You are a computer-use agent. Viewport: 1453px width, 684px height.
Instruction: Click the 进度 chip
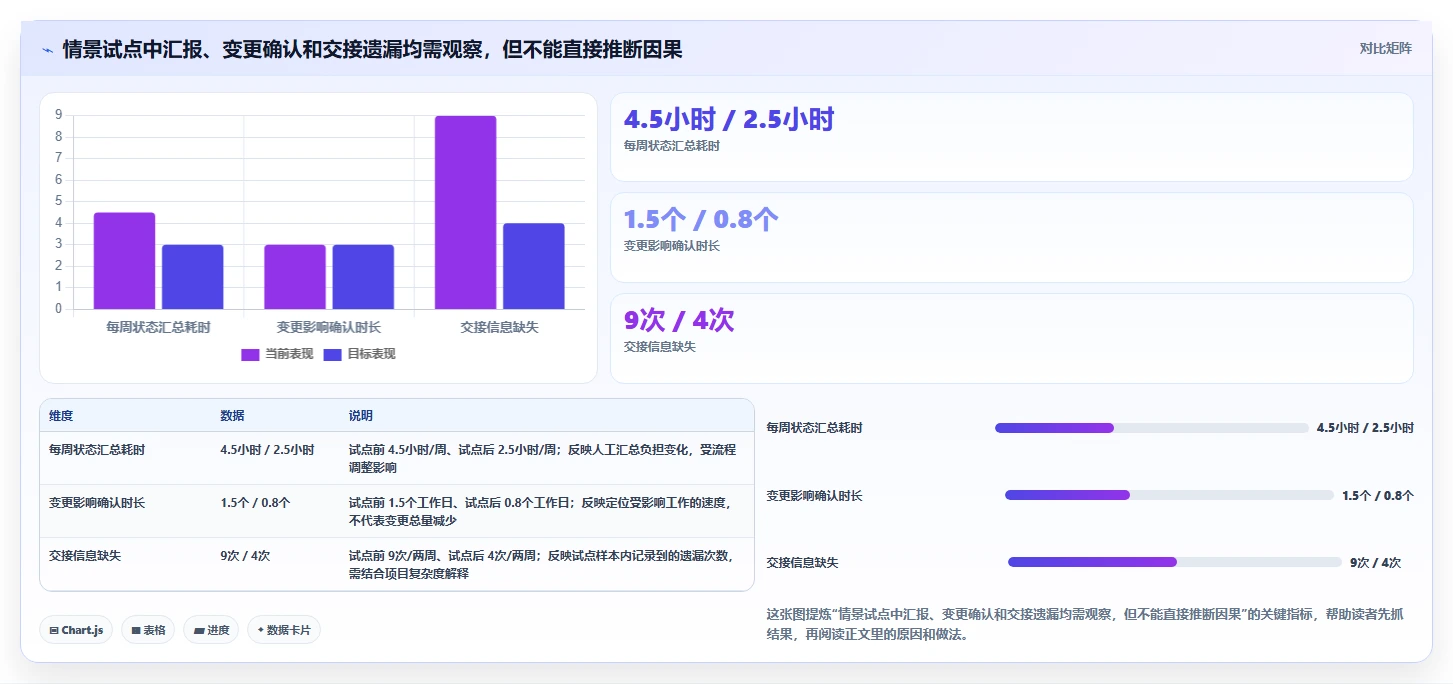(211, 630)
